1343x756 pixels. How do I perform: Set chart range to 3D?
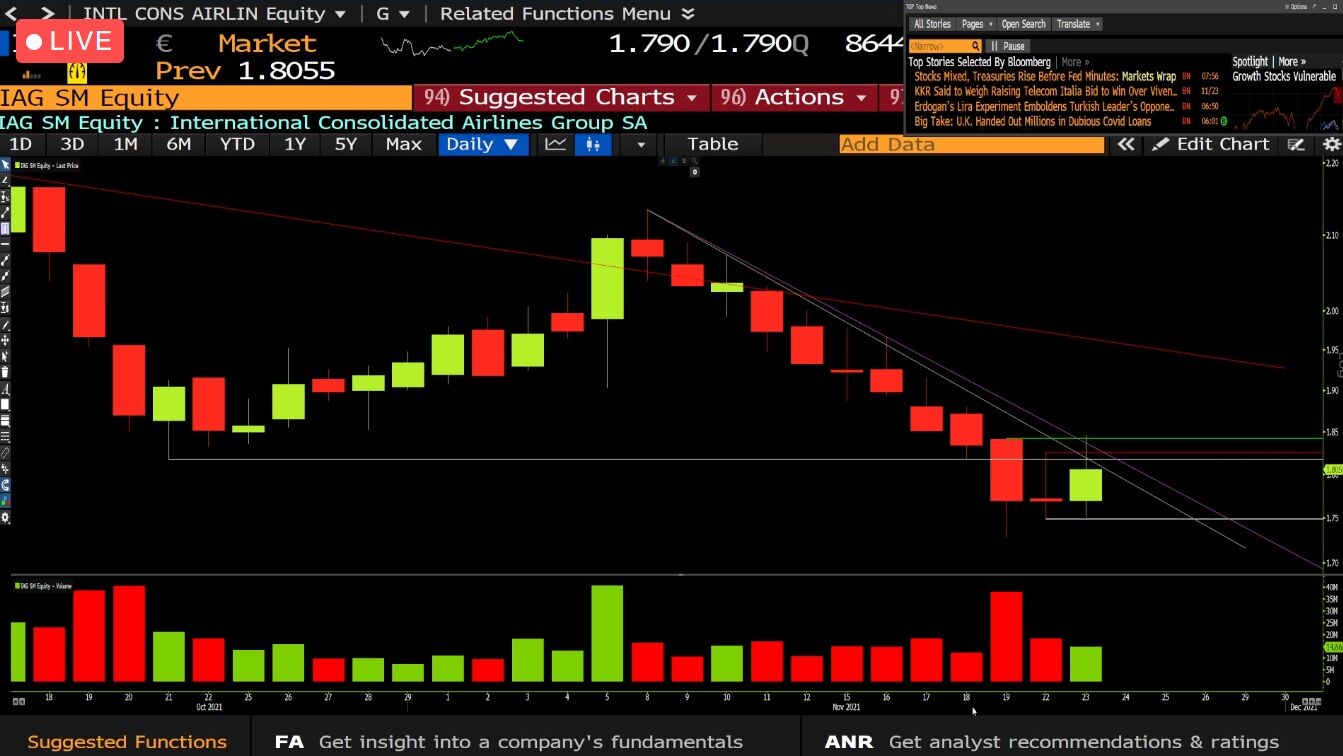(72, 144)
